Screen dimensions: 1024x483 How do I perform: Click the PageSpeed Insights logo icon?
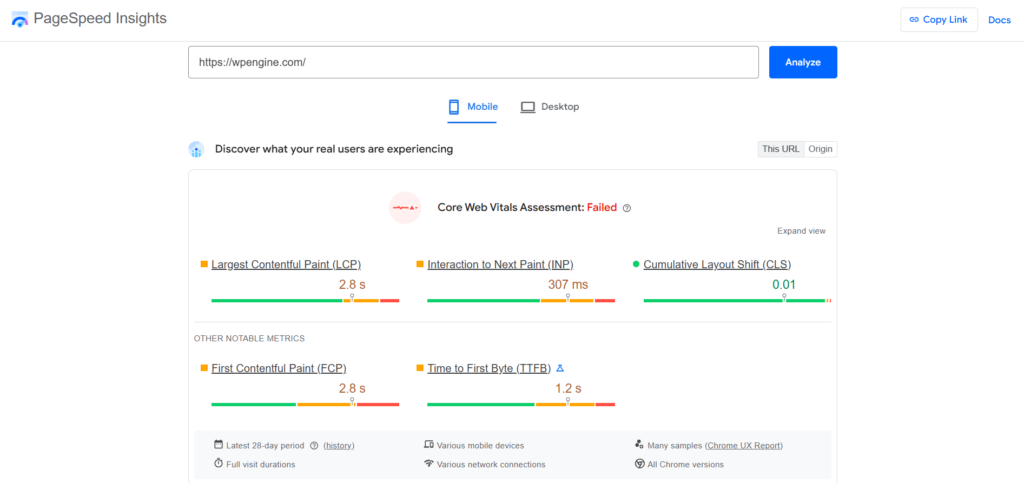20,19
